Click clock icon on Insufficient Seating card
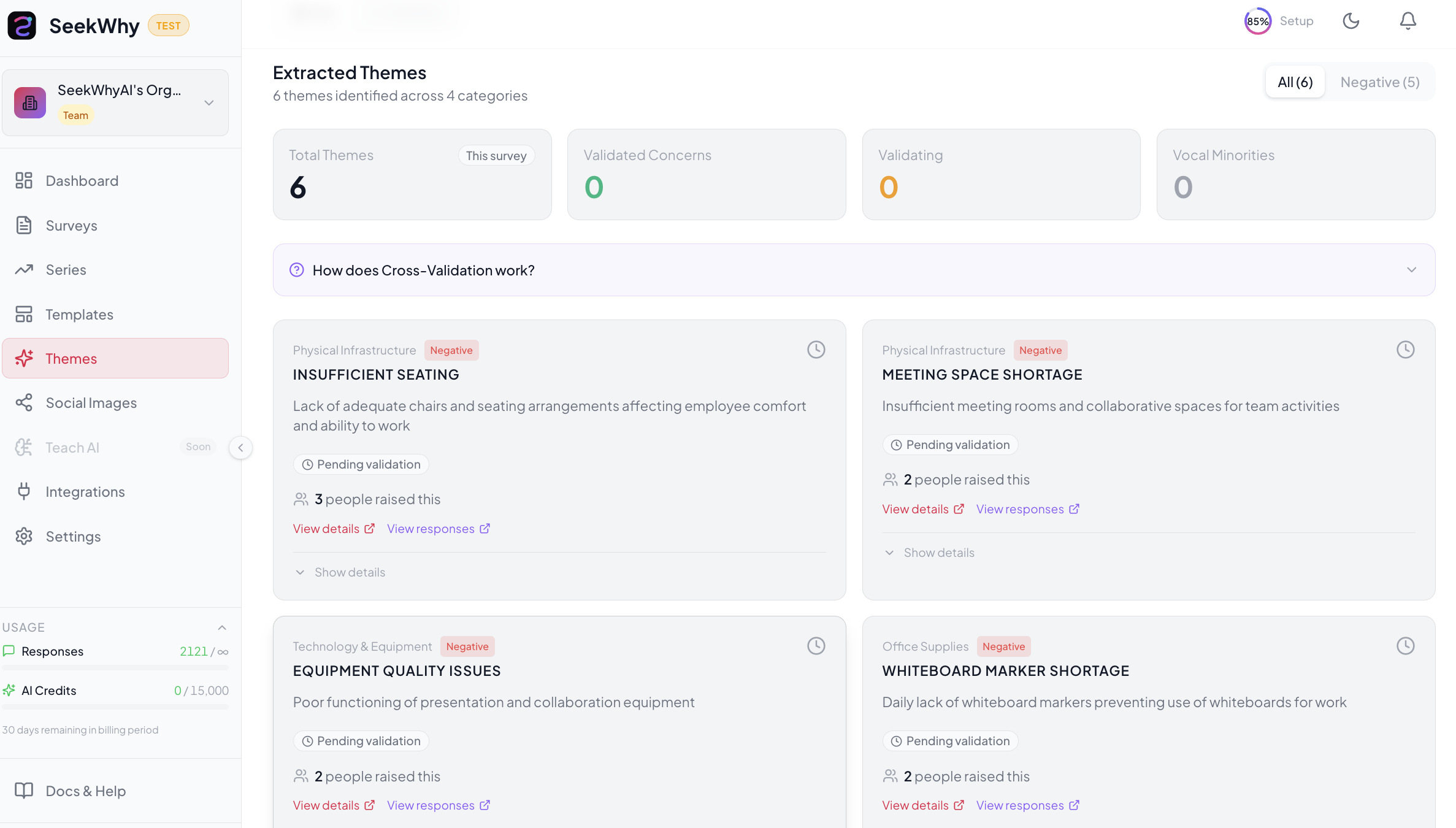The image size is (1456, 828). point(816,350)
